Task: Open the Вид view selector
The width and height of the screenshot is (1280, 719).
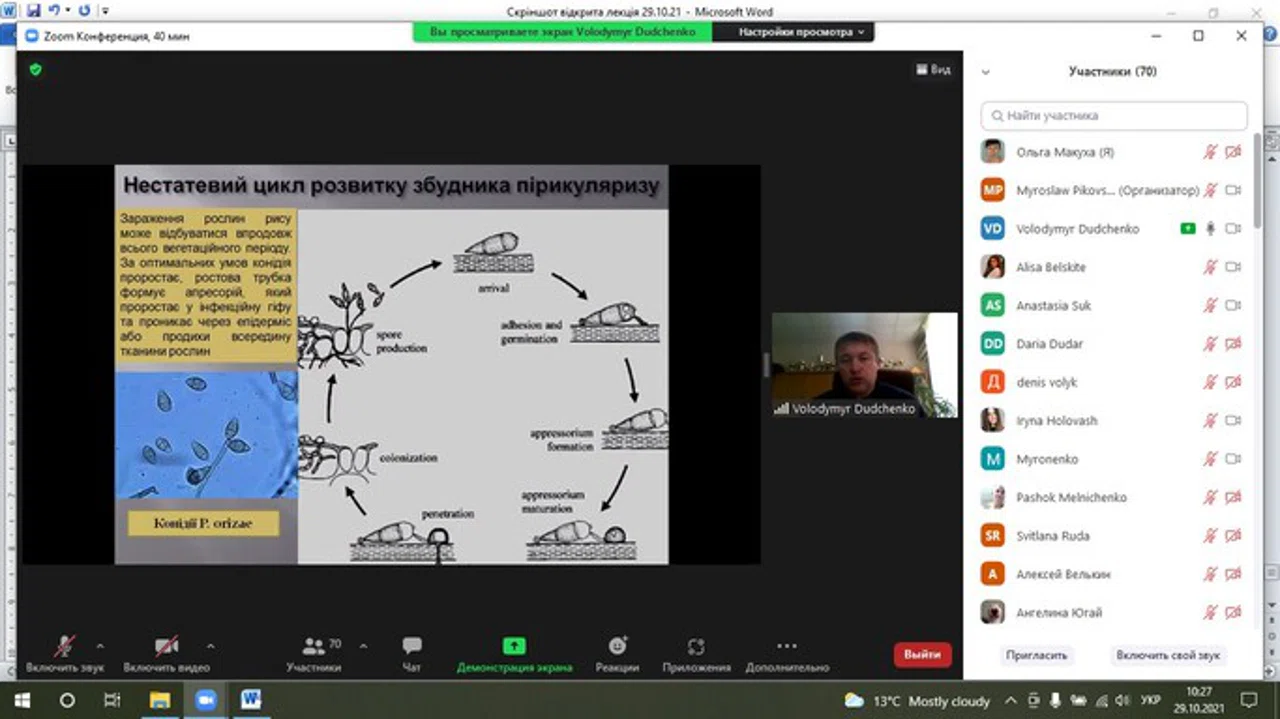Action: point(932,70)
